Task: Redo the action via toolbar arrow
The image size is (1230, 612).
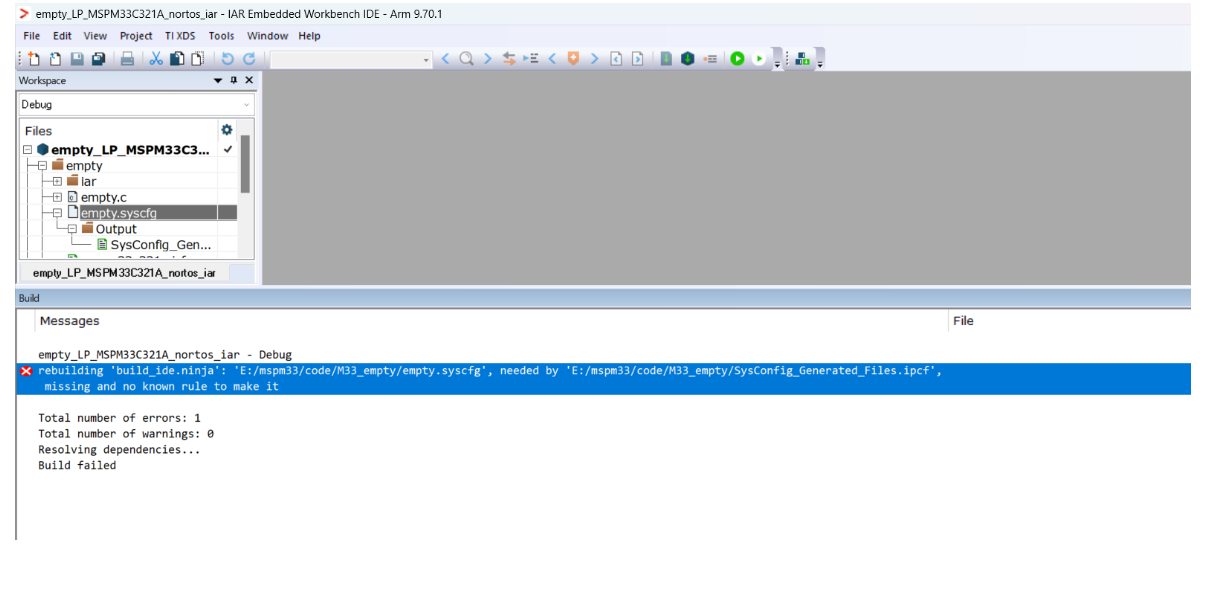Action: pyautogui.click(x=249, y=59)
